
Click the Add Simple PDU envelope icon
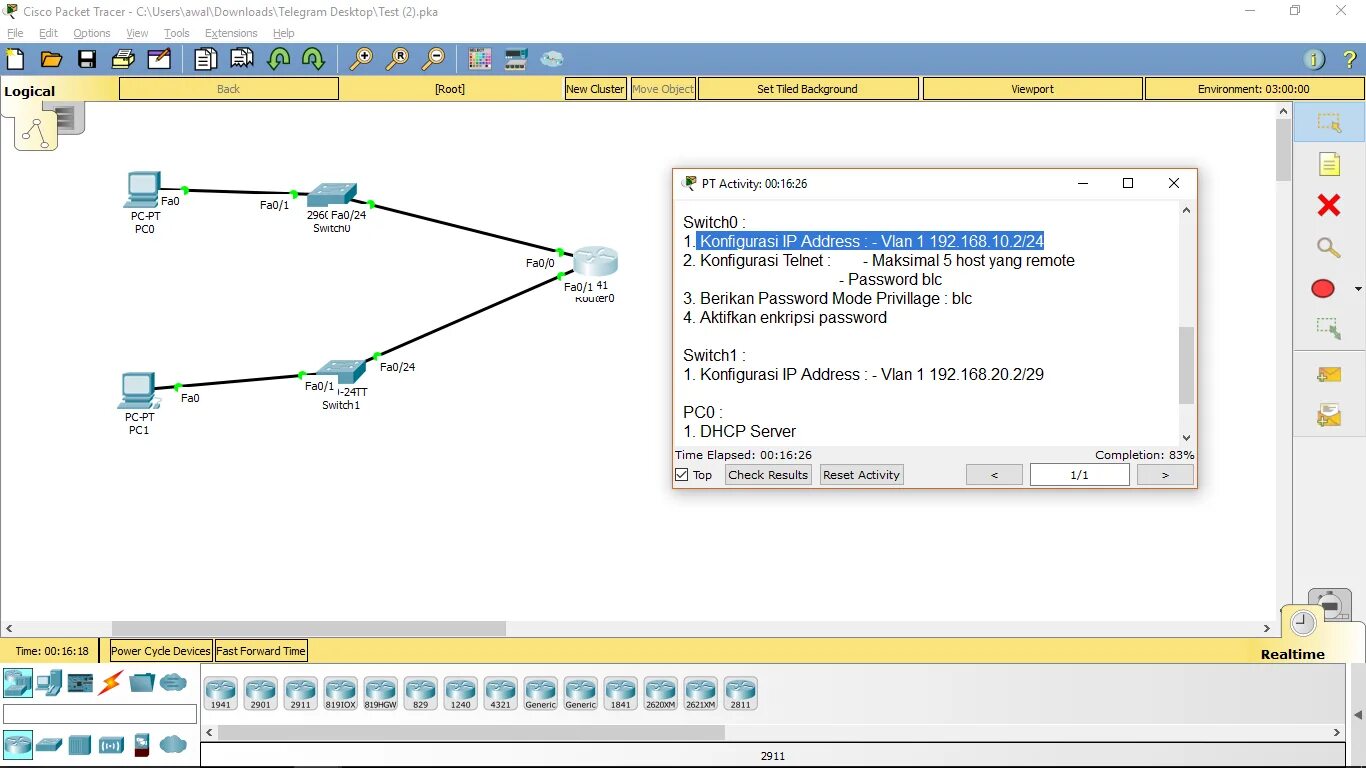[1329, 375]
